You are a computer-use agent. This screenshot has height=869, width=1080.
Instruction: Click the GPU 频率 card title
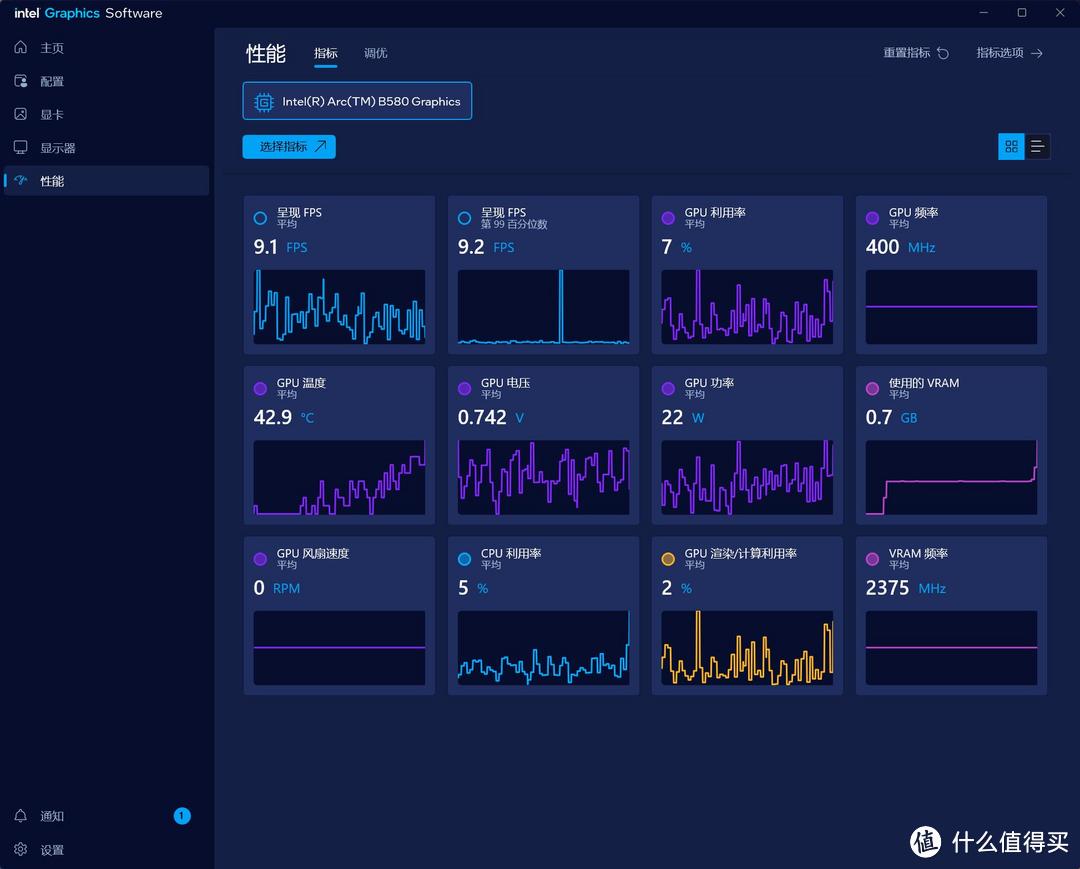(913, 213)
